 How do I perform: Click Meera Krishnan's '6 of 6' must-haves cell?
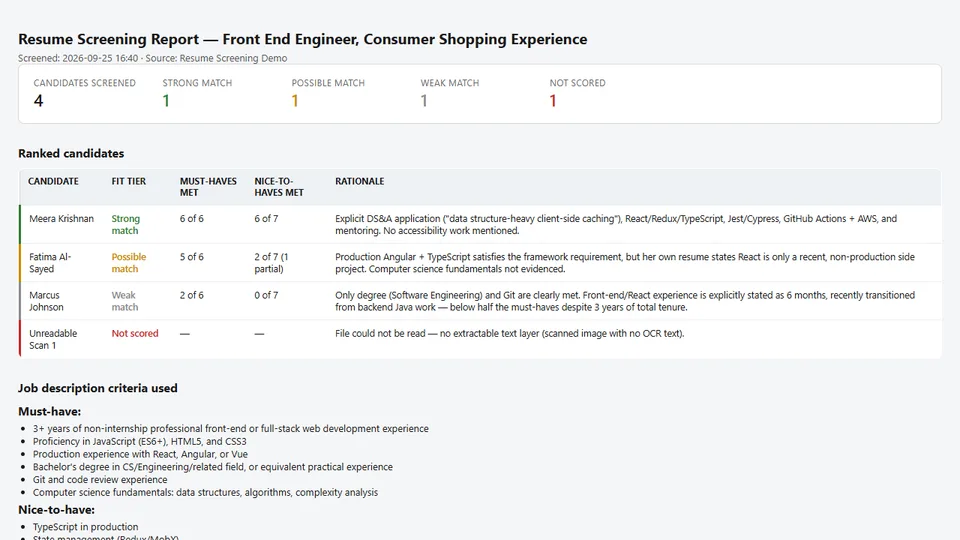point(192,219)
